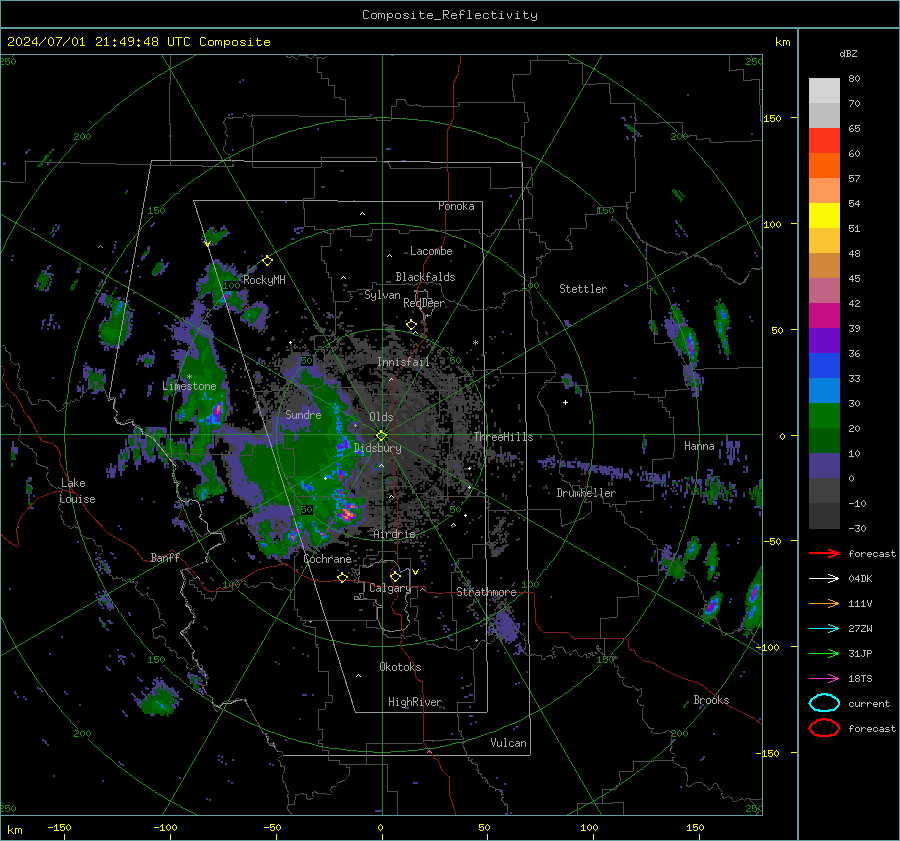The width and height of the screenshot is (900, 841).
Task: Click the Sylvan label on the map
Action: pos(382,295)
